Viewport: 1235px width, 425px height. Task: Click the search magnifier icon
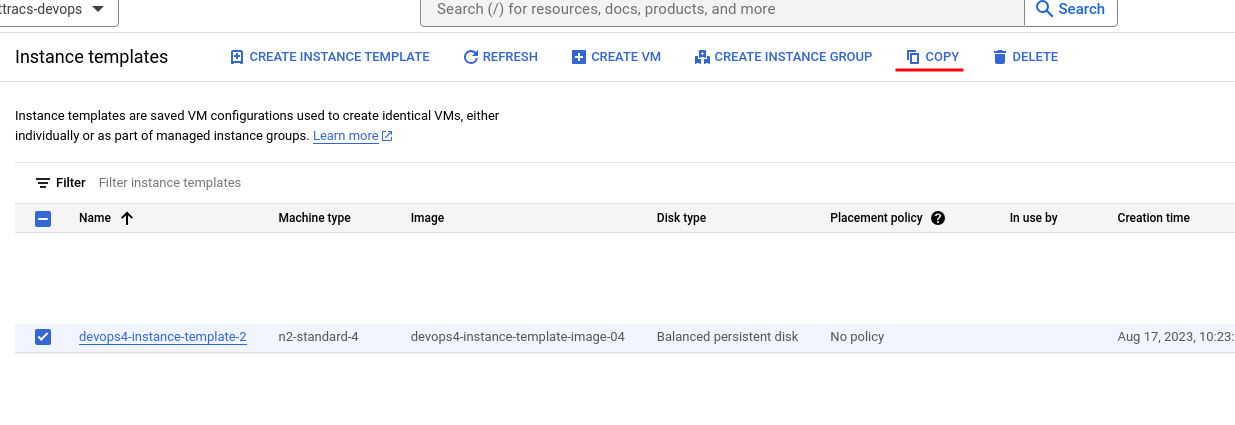(1045, 9)
